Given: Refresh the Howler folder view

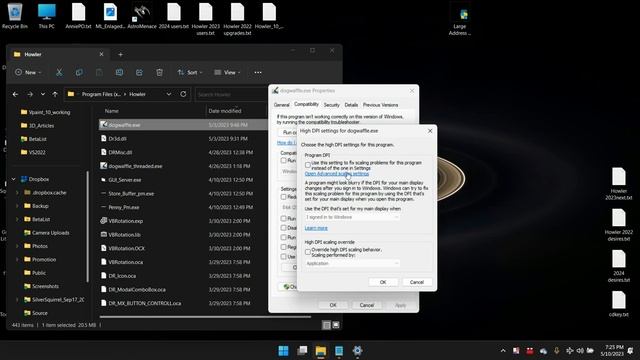Looking at the screenshot, I should [x=183, y=94].
